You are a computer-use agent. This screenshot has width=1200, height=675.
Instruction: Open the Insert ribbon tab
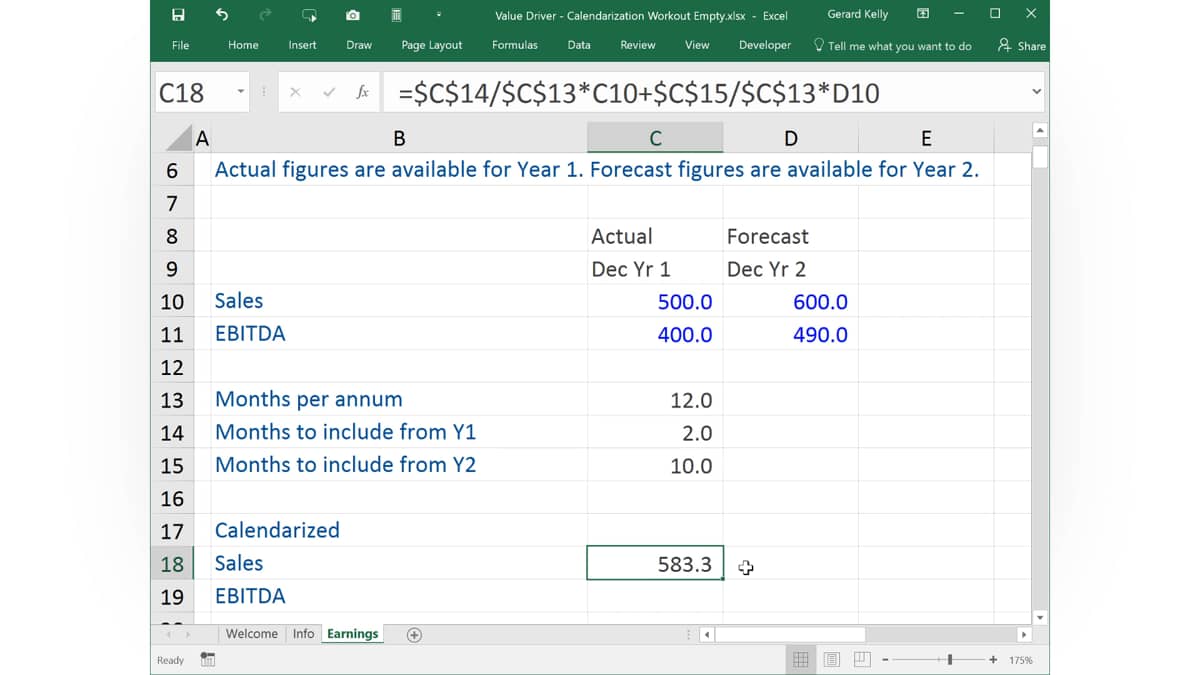[x=302, y=45]
